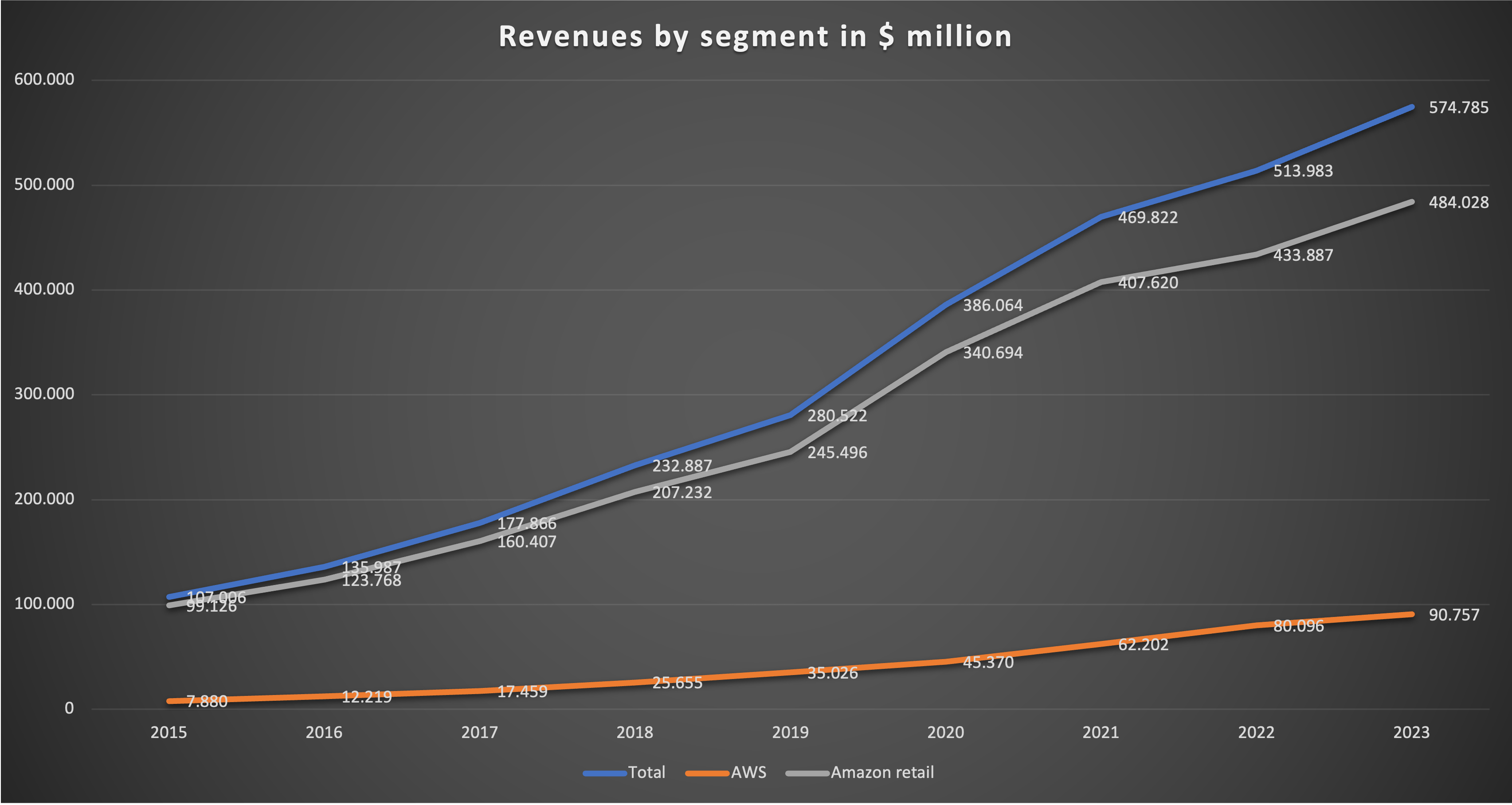Image resolution: width=1512 pixels, height=805 pixels.
Task: Click the blue Total legend line swatch
Action: pos(604,774)
